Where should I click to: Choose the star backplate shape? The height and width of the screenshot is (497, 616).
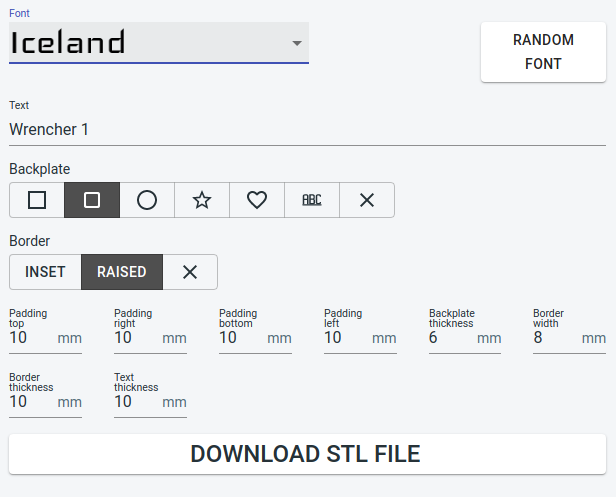(x=202, y=200)
